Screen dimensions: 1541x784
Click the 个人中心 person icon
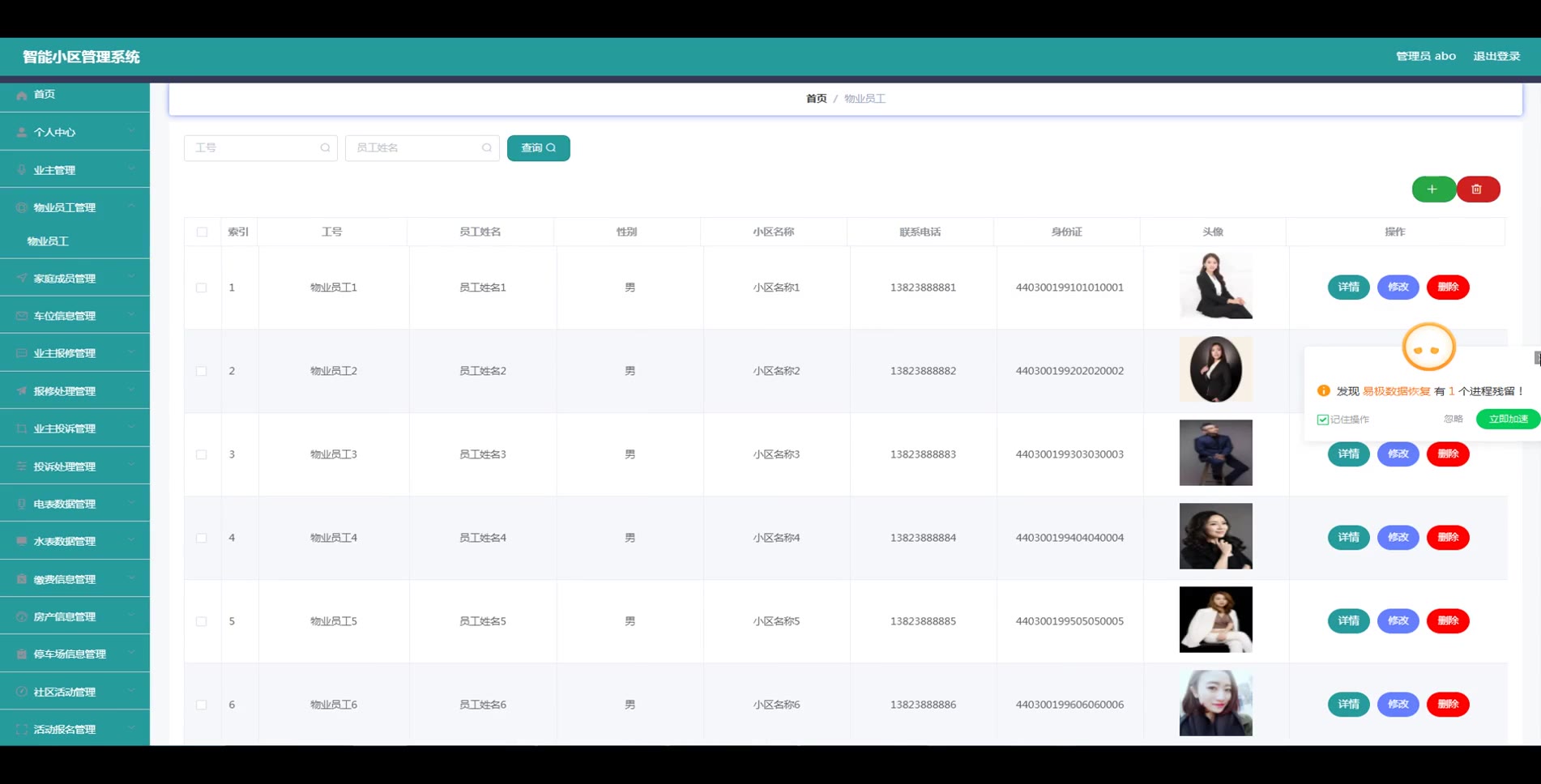point(22,132)
